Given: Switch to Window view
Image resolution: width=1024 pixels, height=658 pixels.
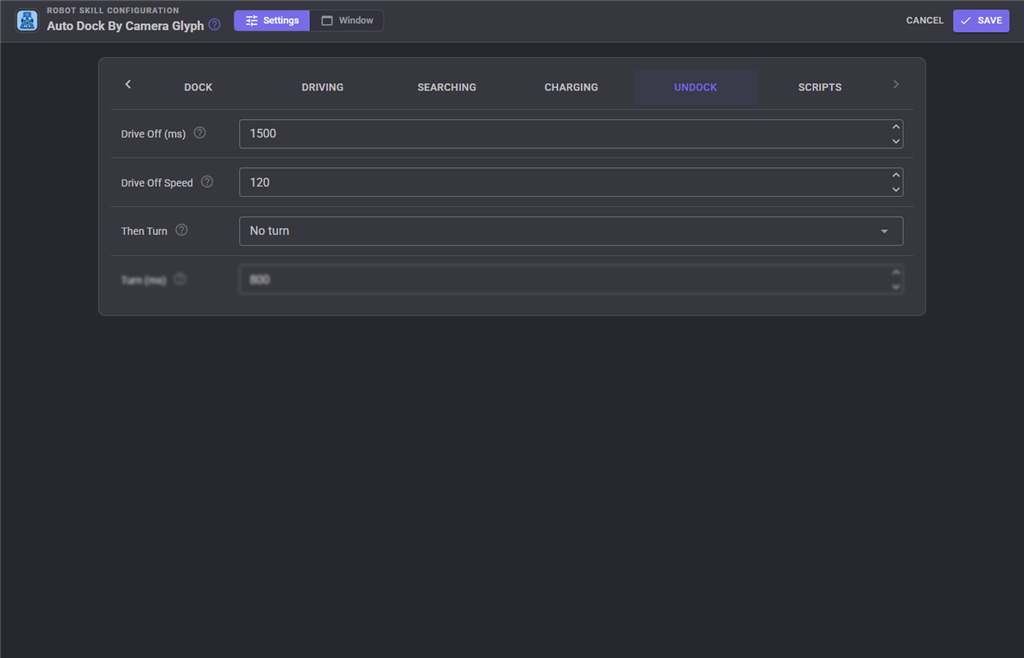Looking at the screenshot, I should click(x=347, y=20).
